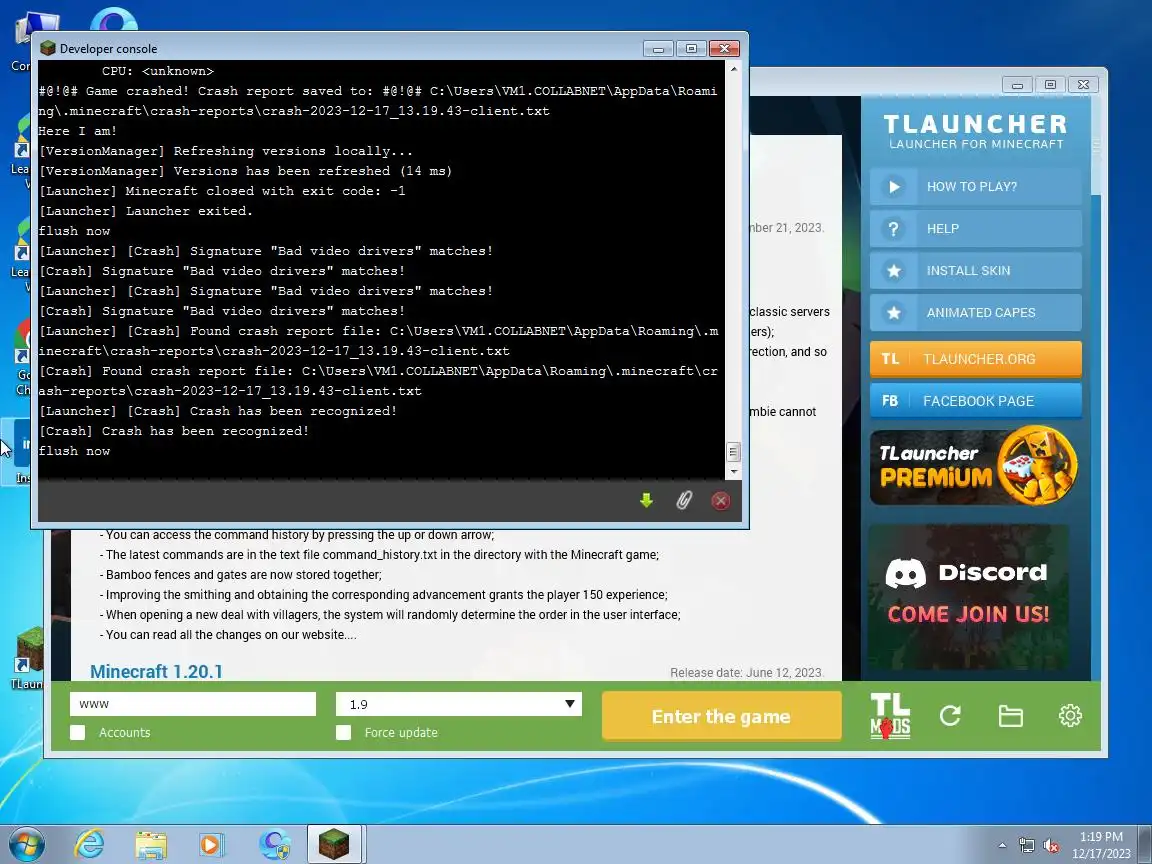
Task: Open the FACEBOOK PAGE link button
Action: tap(975, 400)
